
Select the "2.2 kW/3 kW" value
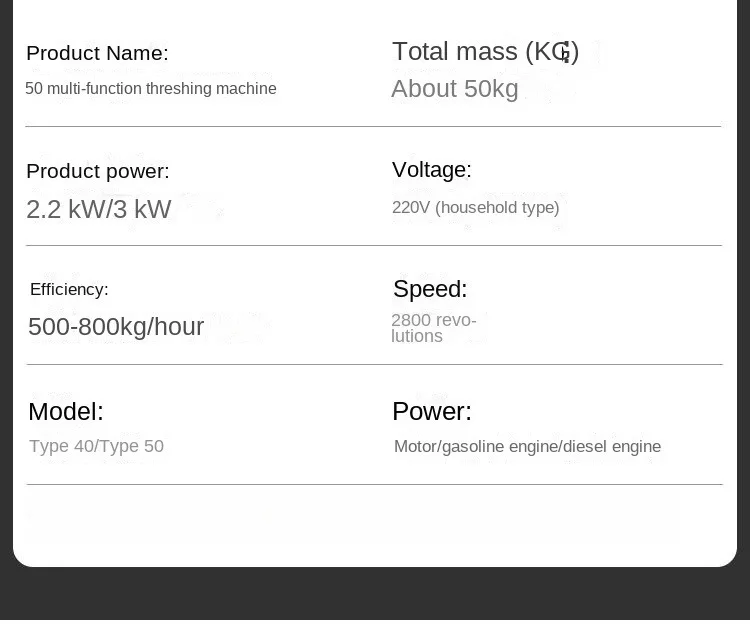click(x=99, y=209)
